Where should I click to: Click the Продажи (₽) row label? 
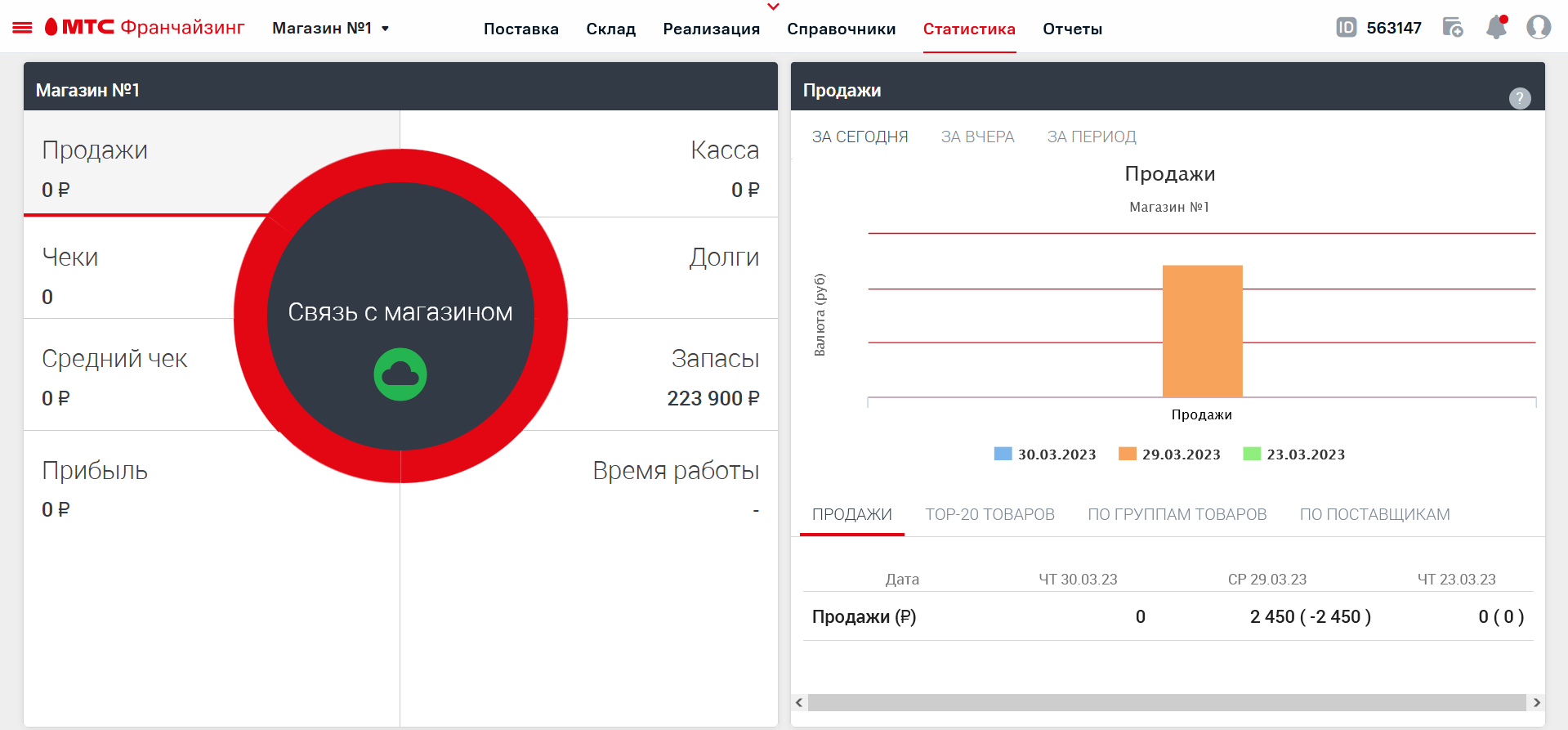pos(864,616)
